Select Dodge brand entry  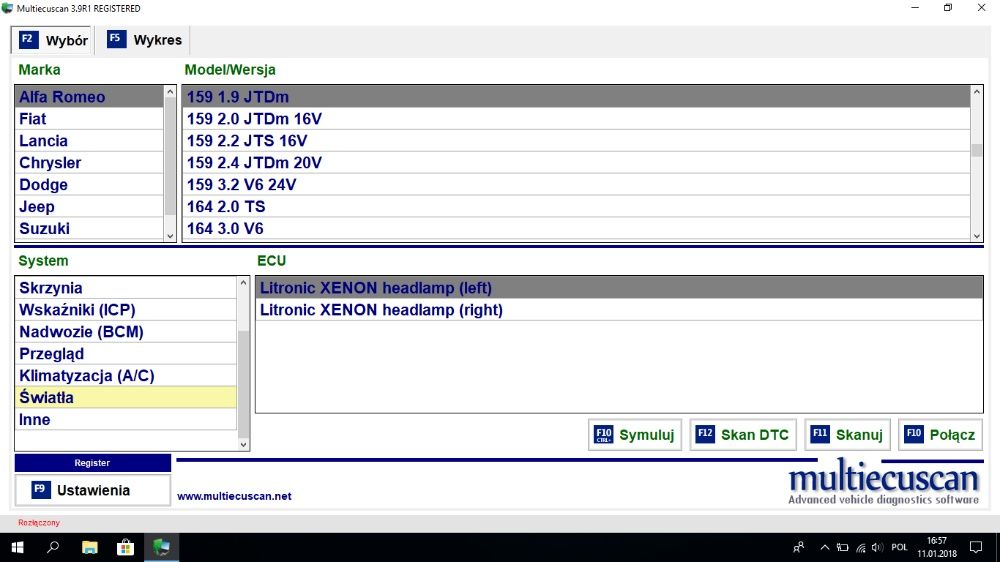(x=89, y=185)
